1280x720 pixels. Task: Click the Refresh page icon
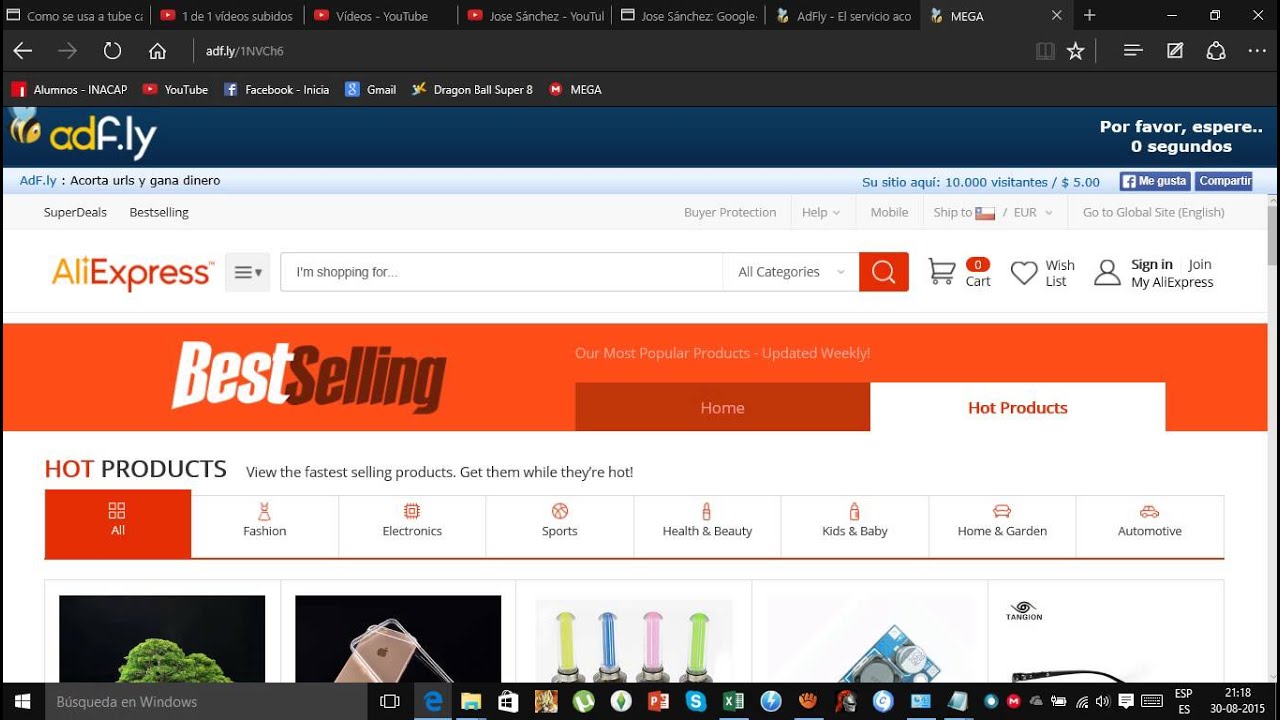112,51
